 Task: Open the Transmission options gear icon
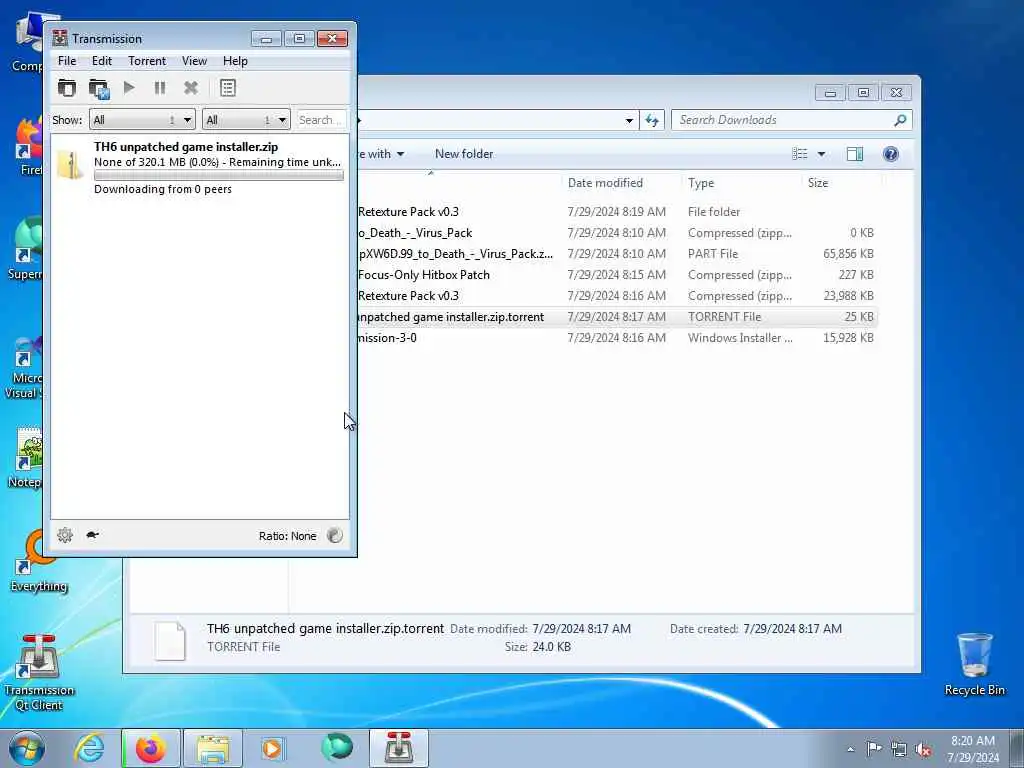(x=65, y=536)
